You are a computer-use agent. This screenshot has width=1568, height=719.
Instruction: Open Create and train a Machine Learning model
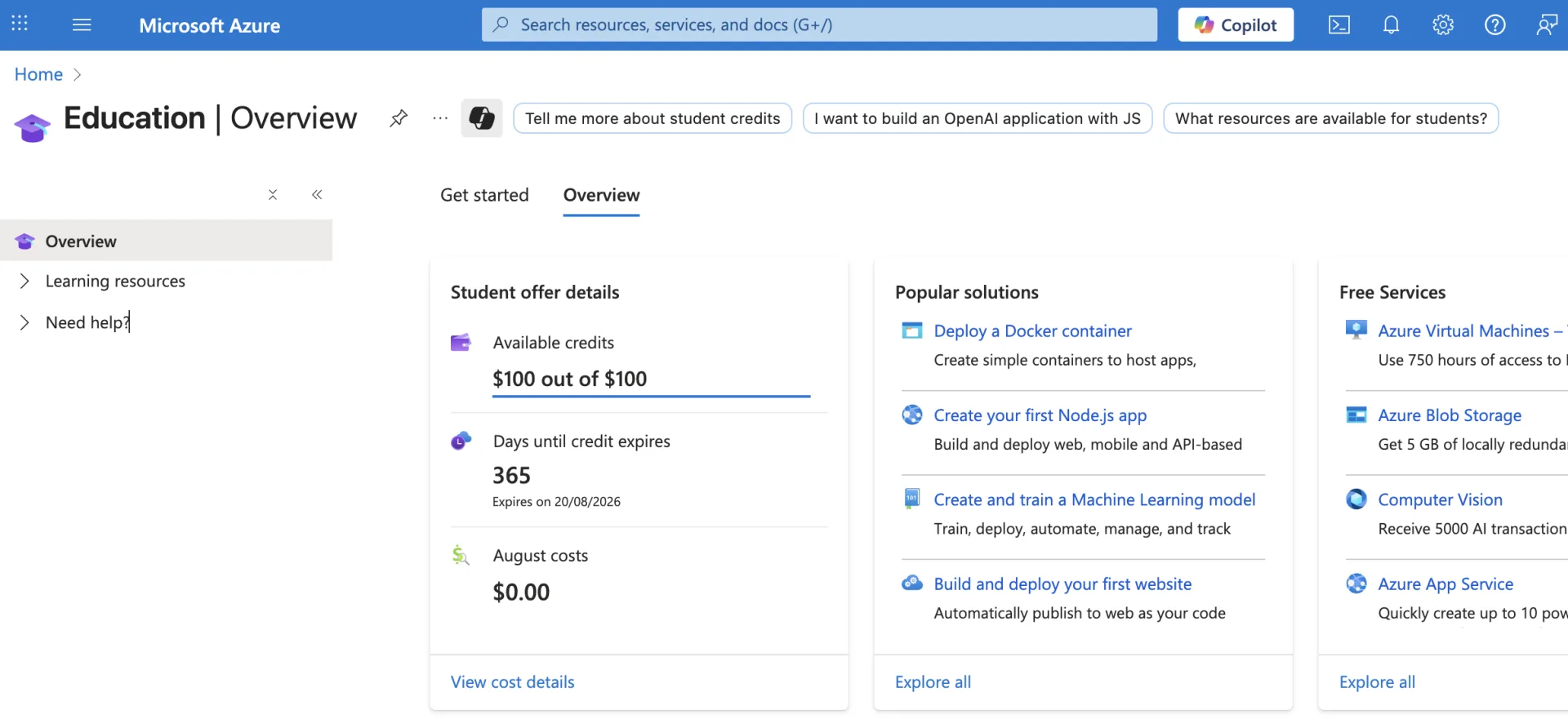(1094, 499)
